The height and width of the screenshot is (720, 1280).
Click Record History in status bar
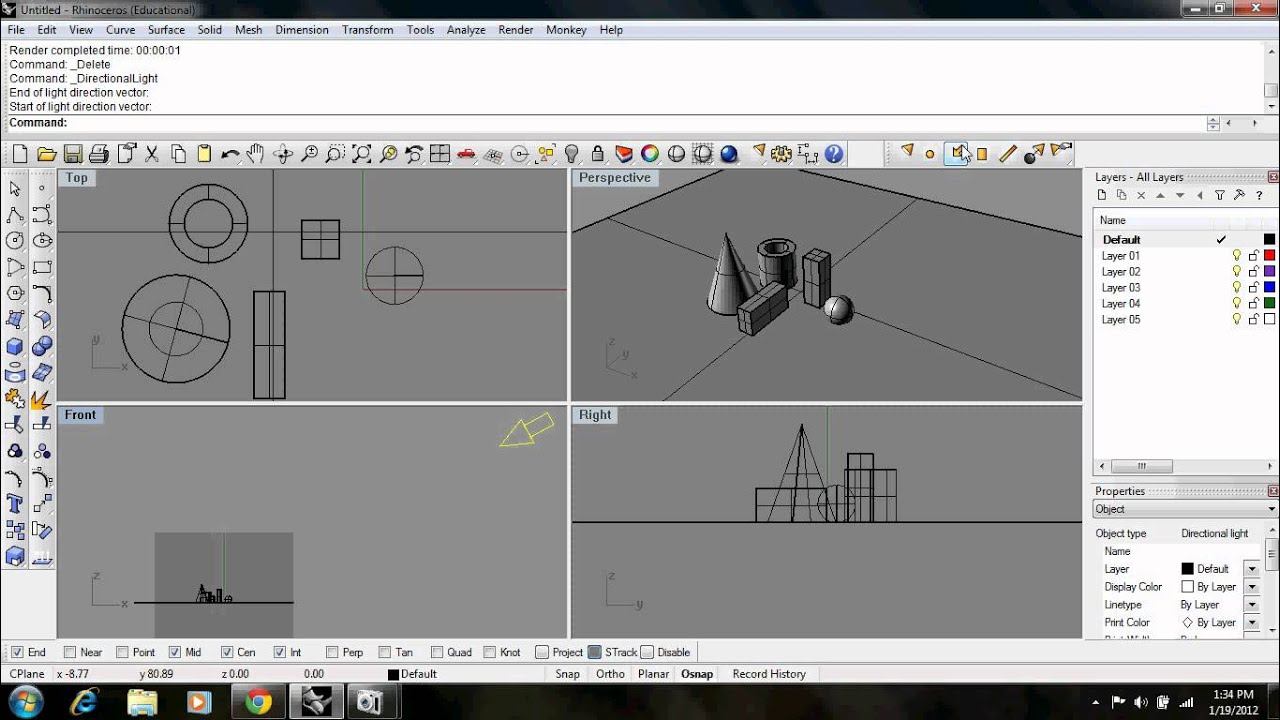[769, 674]
